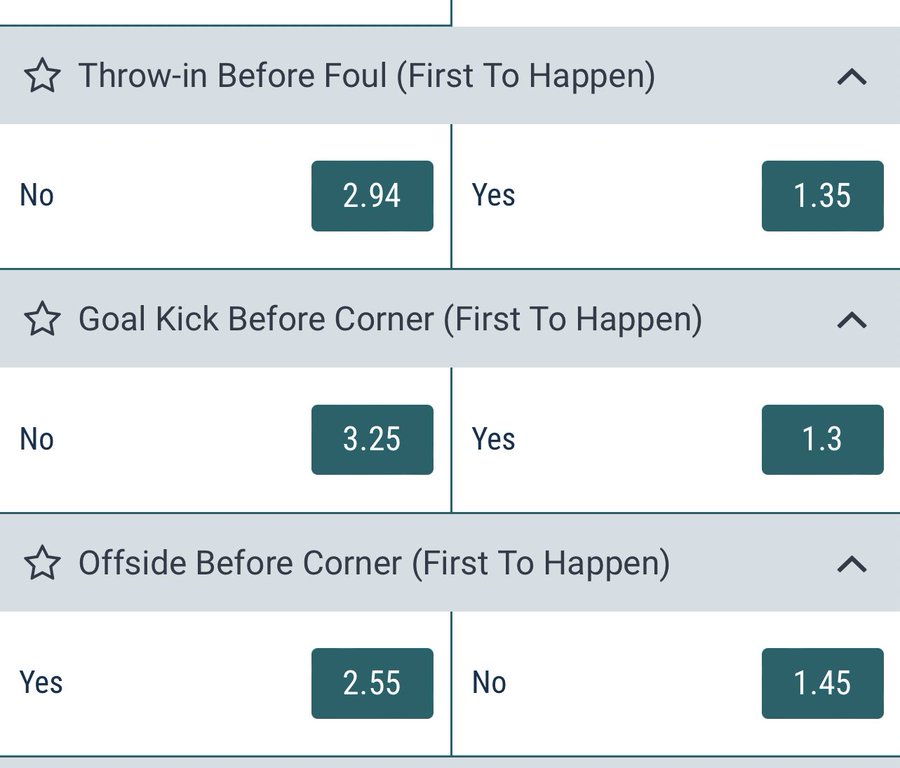
Task: Choose No at 1.45 in Offside market
Action: (822, 683)
